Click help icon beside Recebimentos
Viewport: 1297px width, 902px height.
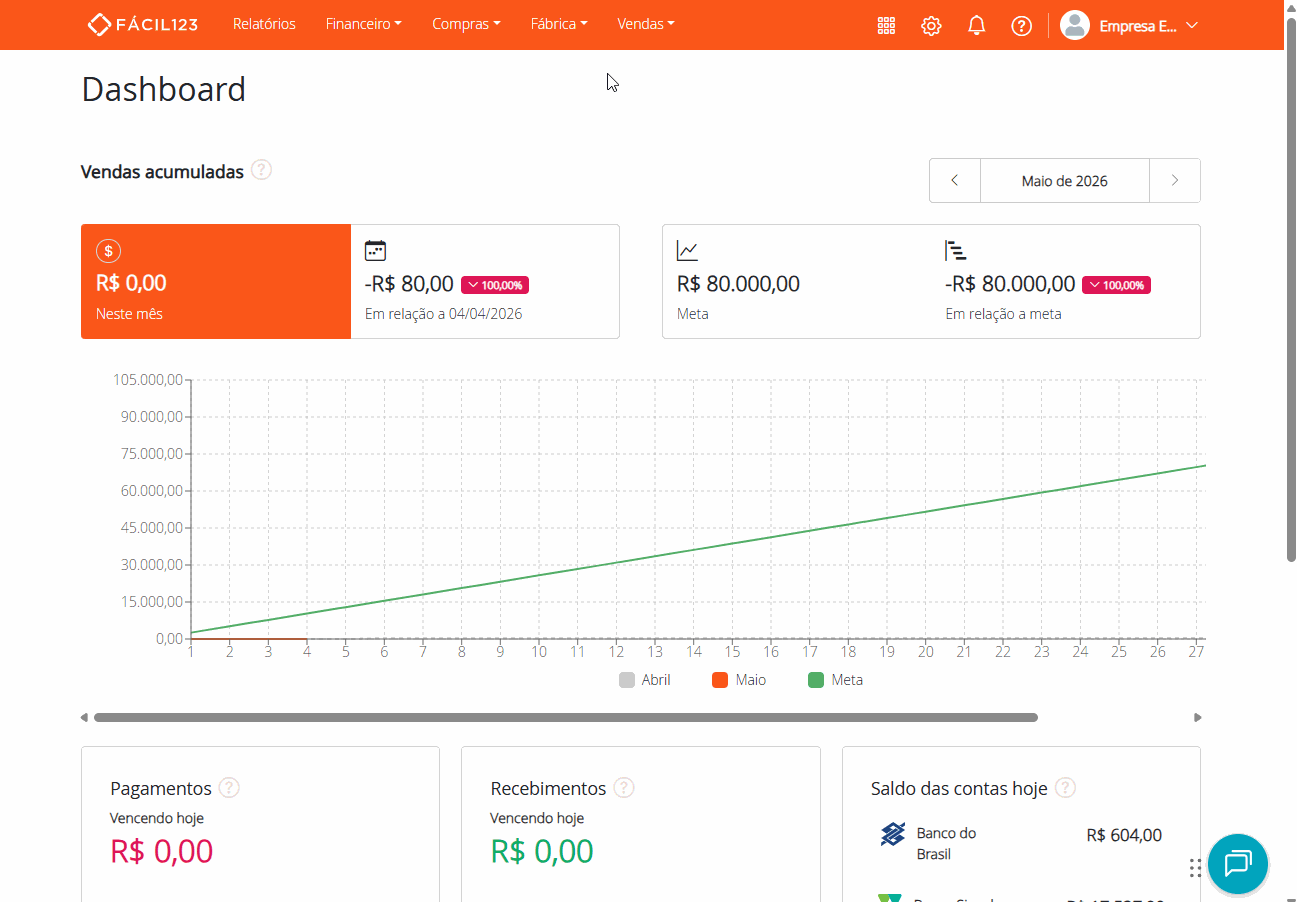[x=624, y=788]
